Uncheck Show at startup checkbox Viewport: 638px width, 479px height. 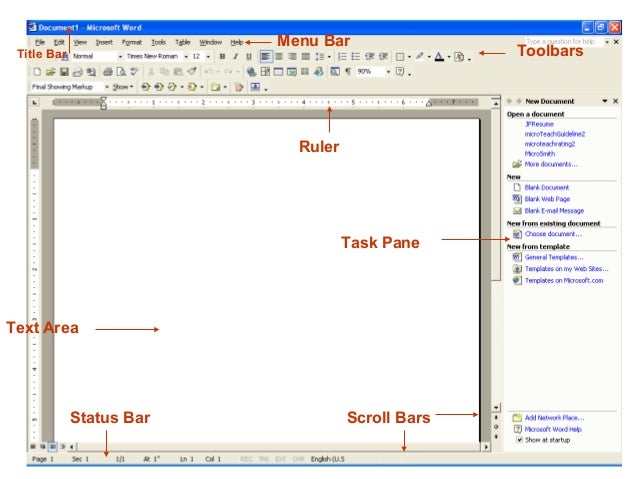tap(519, 440)
